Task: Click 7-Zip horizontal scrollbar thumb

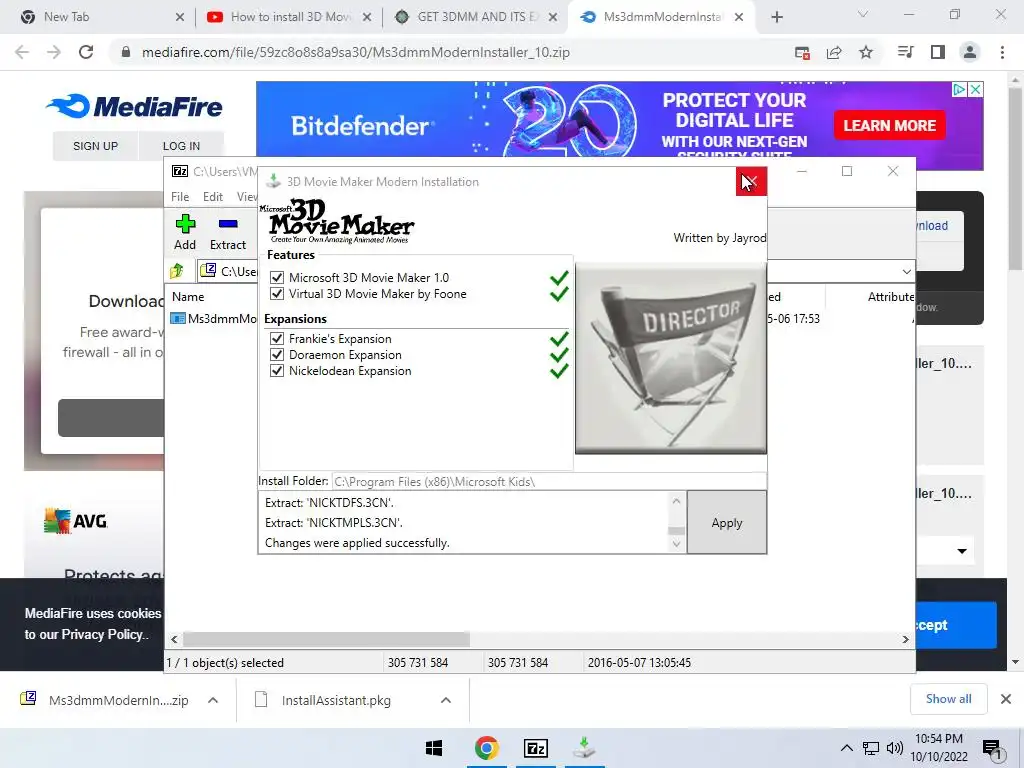Action: click(326, 639)
